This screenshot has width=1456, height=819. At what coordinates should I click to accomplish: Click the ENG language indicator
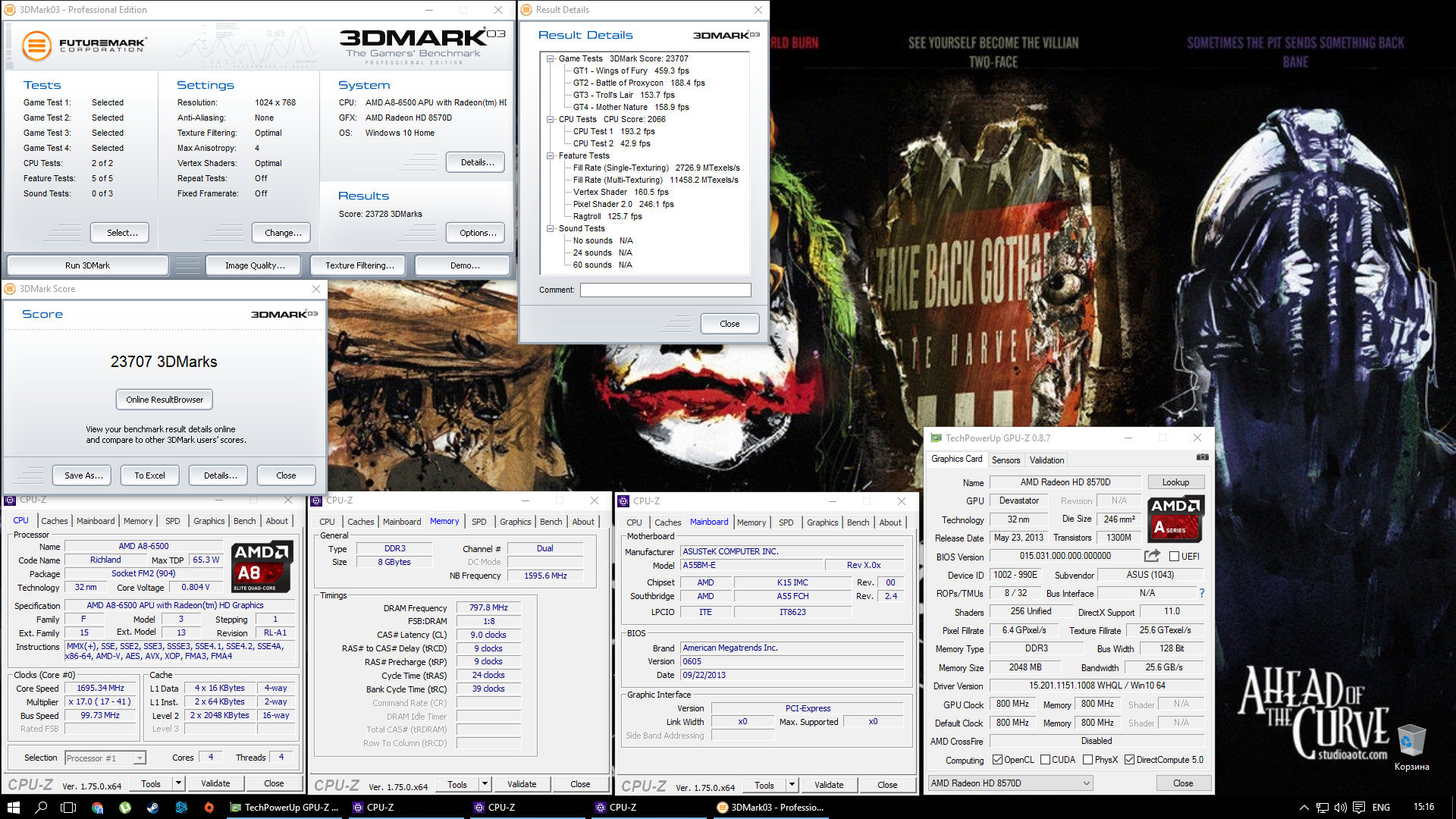click(1381, 808)
